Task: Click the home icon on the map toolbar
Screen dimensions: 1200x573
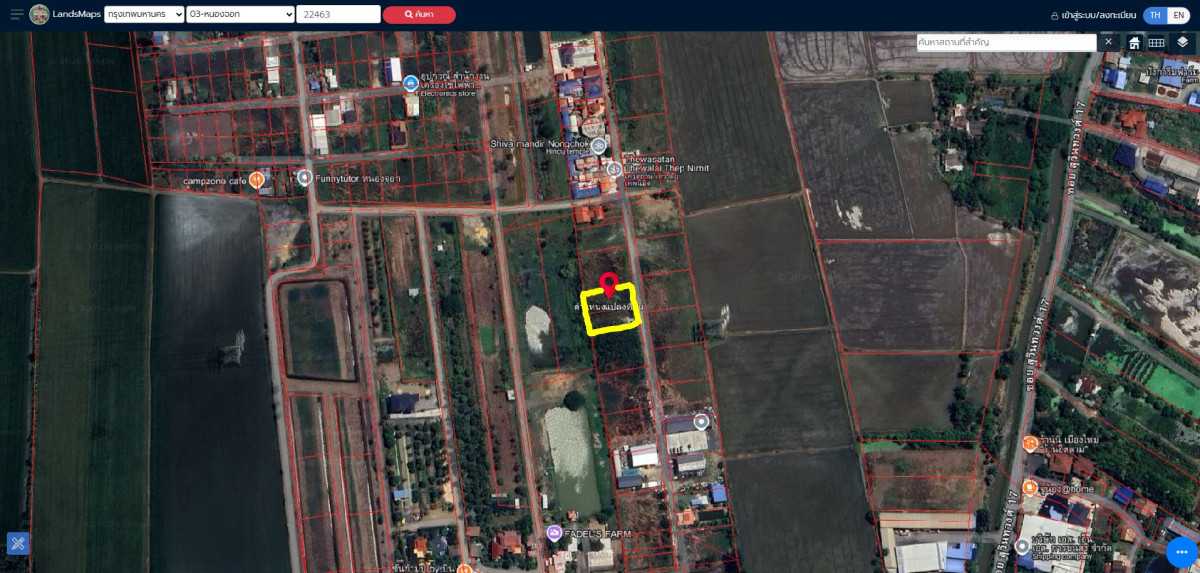Action: pos(1134,42)
